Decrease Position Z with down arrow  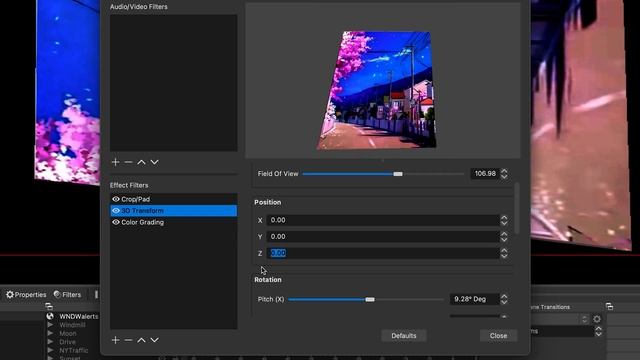pos(504,256)
